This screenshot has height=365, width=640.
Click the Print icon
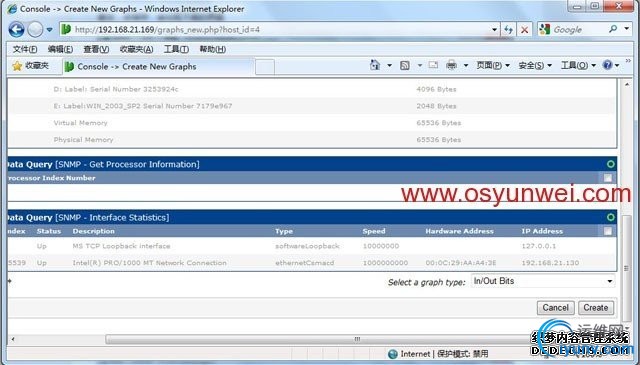[451, 65]
